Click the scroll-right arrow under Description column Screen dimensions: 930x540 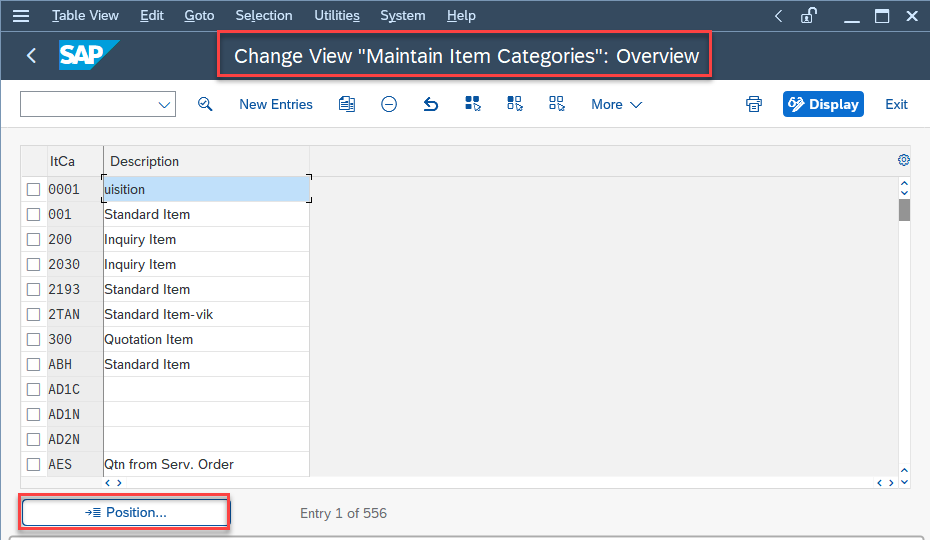(119, 483)
